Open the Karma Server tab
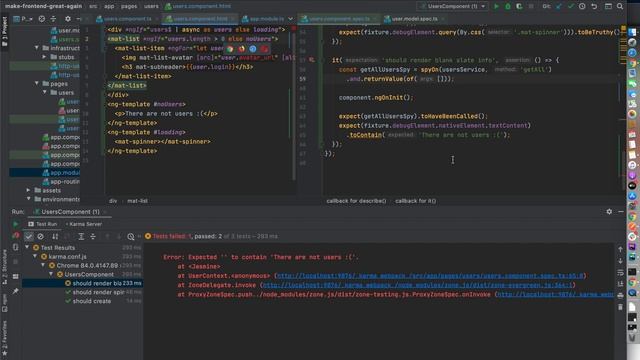640x360 pixels. 84,224
